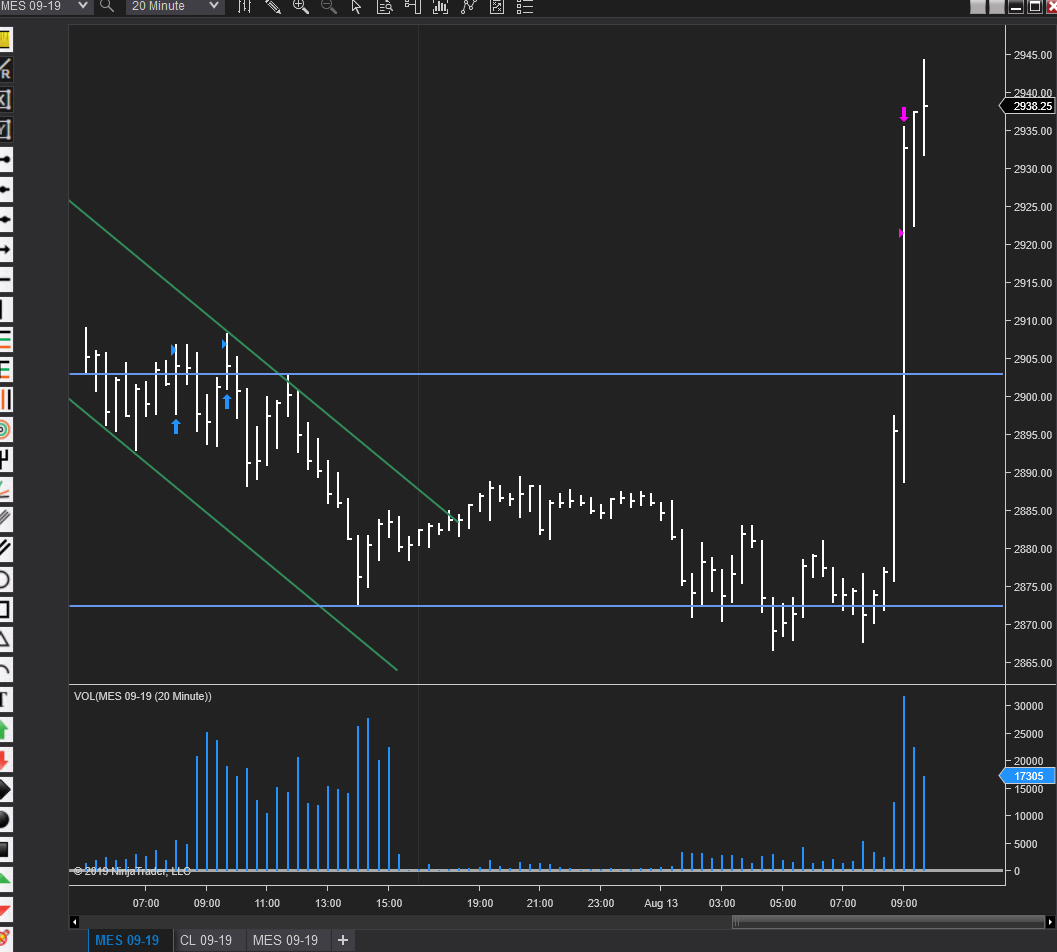Click the zoom in magnifier icon
The height and width of the screenshot is (952, 1057).
click(x=301, y=7)
